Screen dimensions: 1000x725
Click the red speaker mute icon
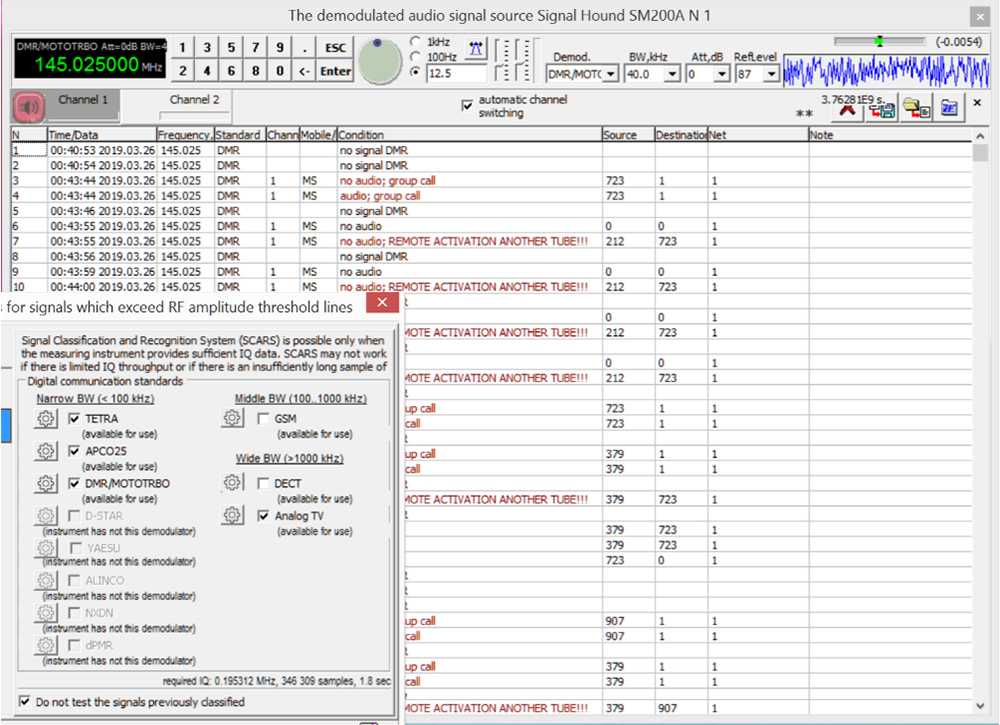pos(31,106)
